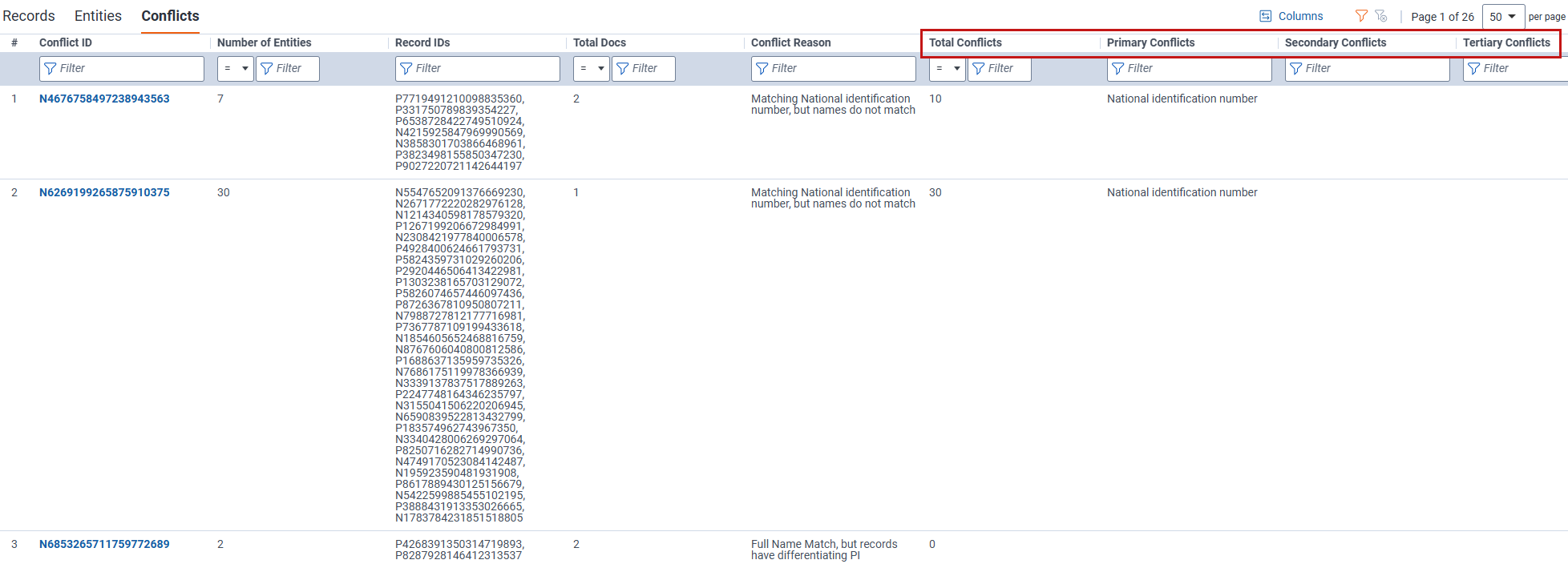The image size is (1568, 568).
Task: Sort by the Number of Entities header
Action: point(265,42)
